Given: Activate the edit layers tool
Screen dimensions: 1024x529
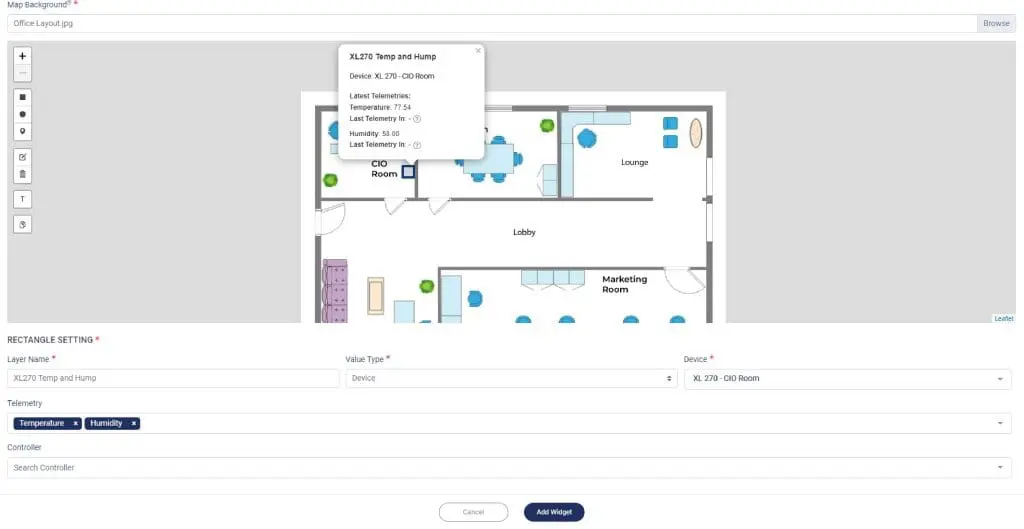Looking at the screenshot, I should coord(23,157).
